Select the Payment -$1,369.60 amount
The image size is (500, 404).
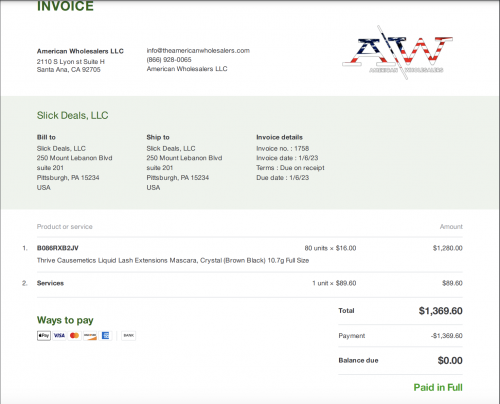[447, 336]
